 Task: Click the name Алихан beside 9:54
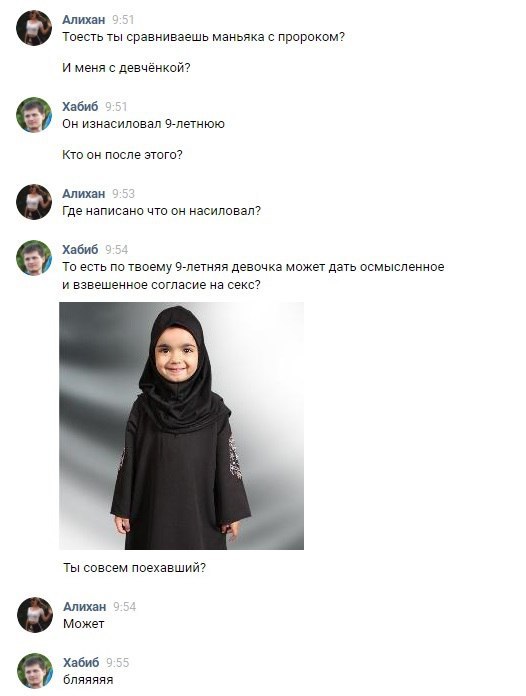pyautogui.click(x=84, y=606)
